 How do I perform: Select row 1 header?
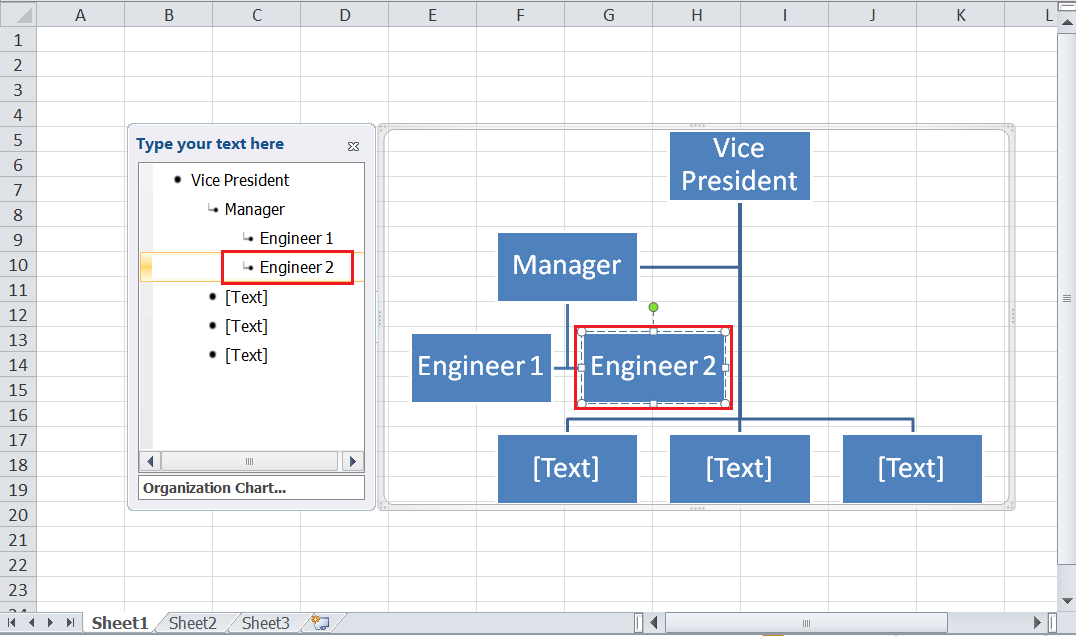[x=18, y=40]
